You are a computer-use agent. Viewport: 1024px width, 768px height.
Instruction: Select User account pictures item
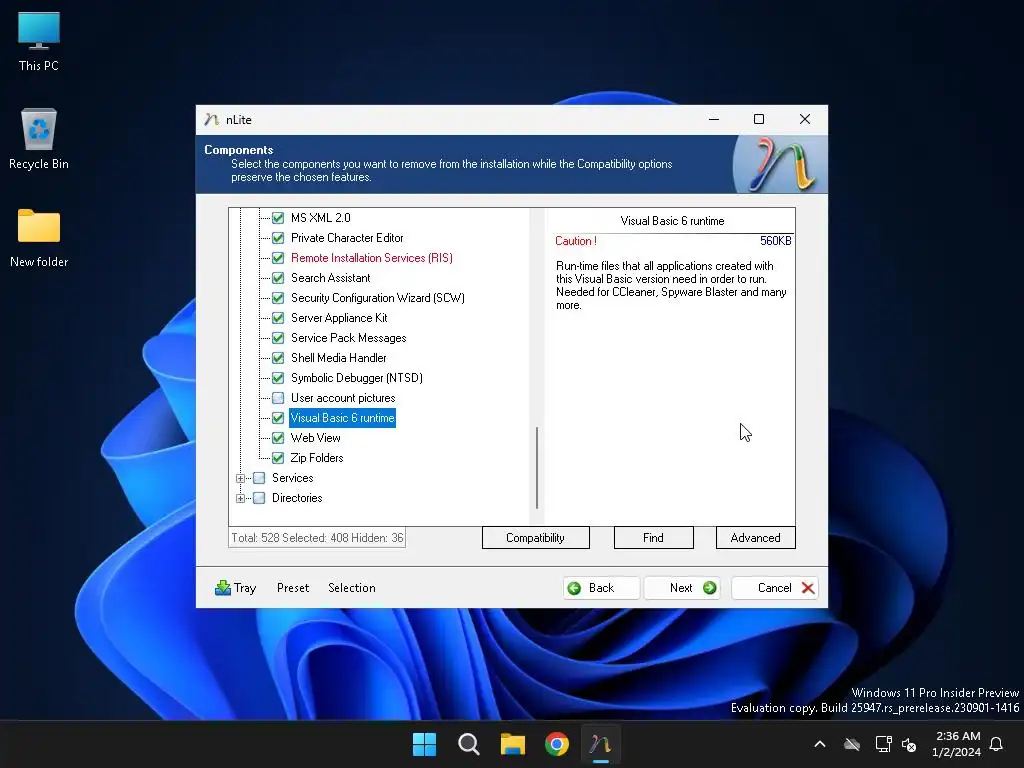click(x=343, y=398)
